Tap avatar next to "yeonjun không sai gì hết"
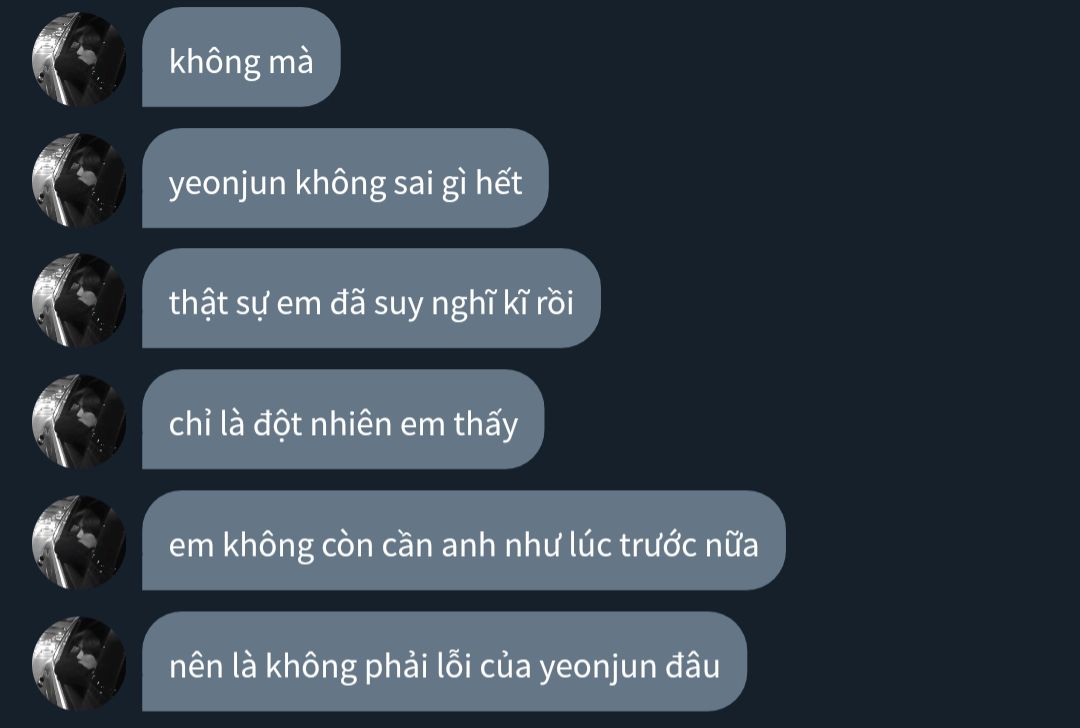The height and width of the screenshot is (728, 1080). [79, 180]
